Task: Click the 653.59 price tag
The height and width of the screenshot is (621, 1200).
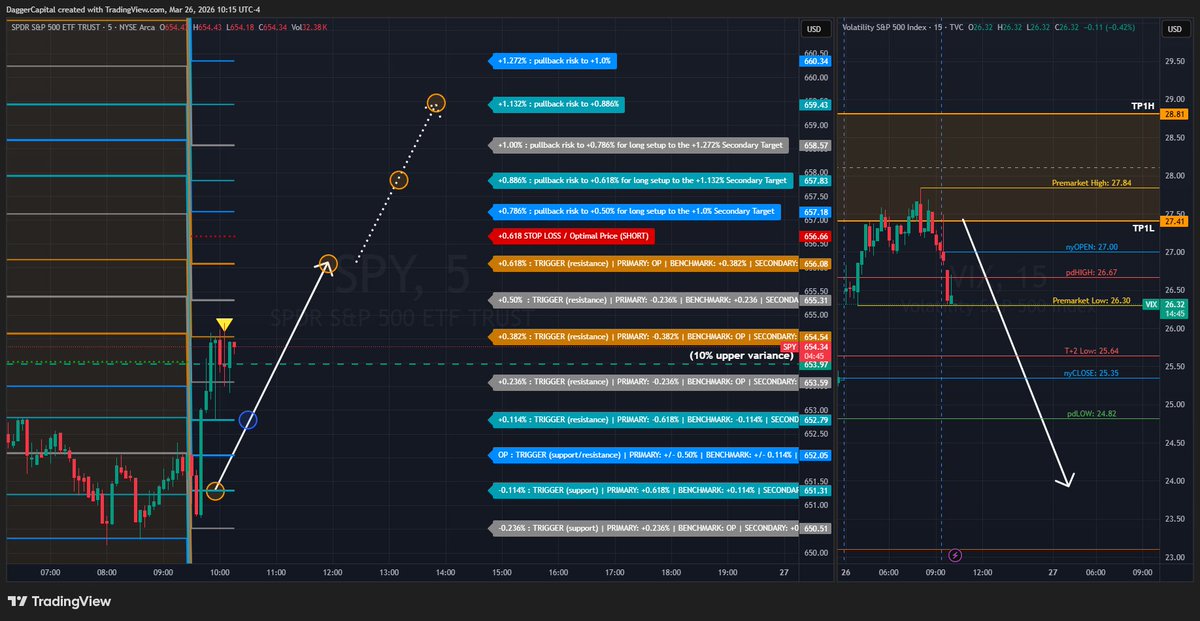Action: pos(816,382)
